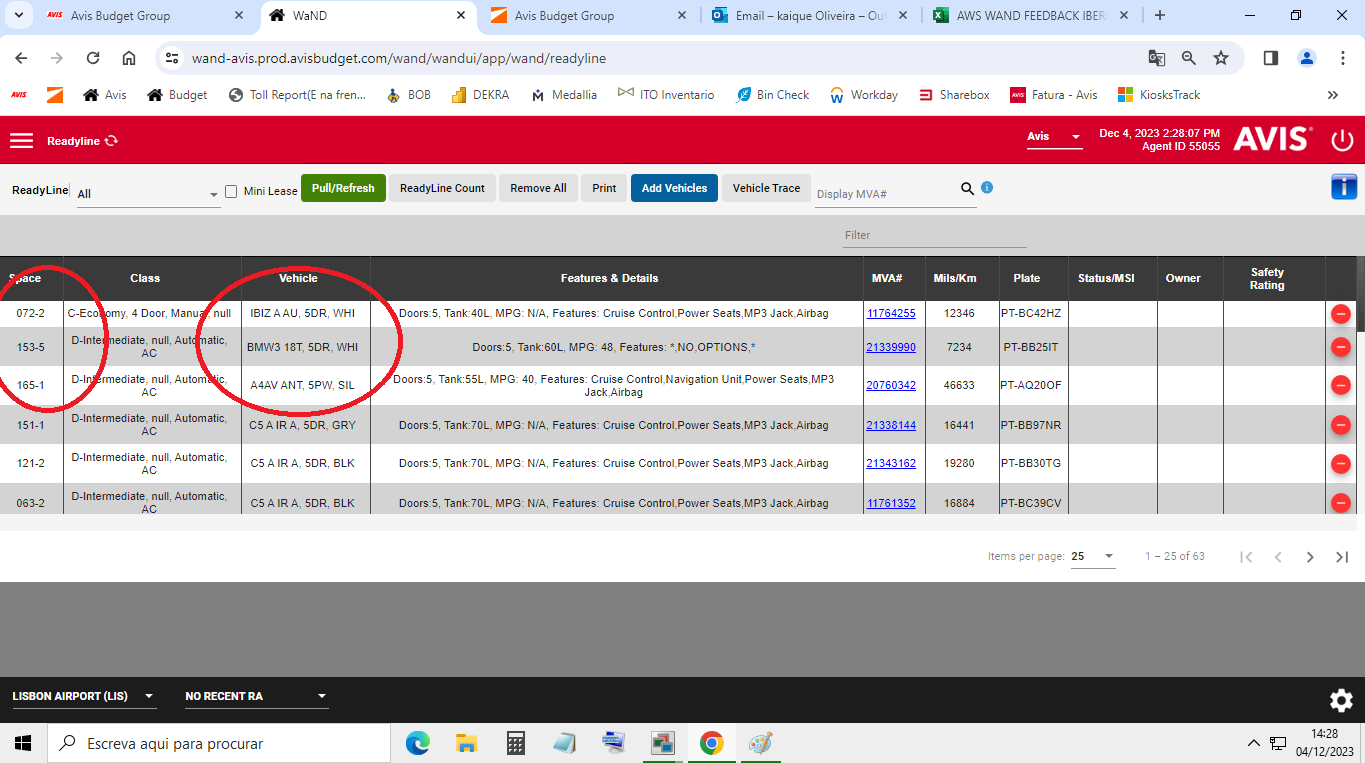Viewport: 1365px width, 763px height.
Task: Click the Display MVA# input field
Action: coord(885,194)
